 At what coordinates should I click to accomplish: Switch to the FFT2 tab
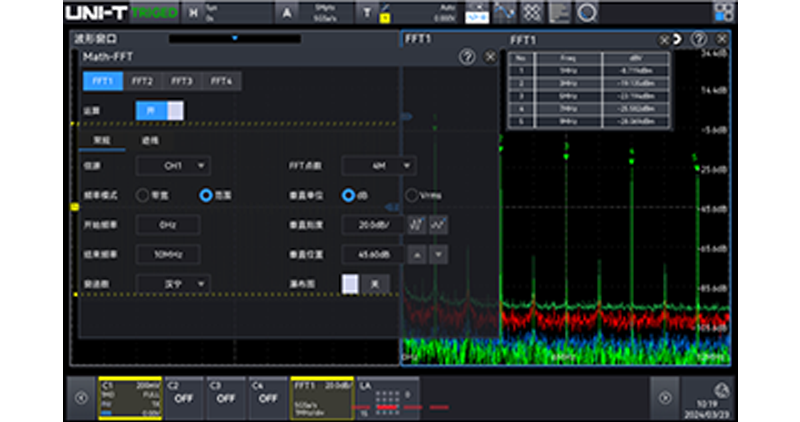pos(142,81)
